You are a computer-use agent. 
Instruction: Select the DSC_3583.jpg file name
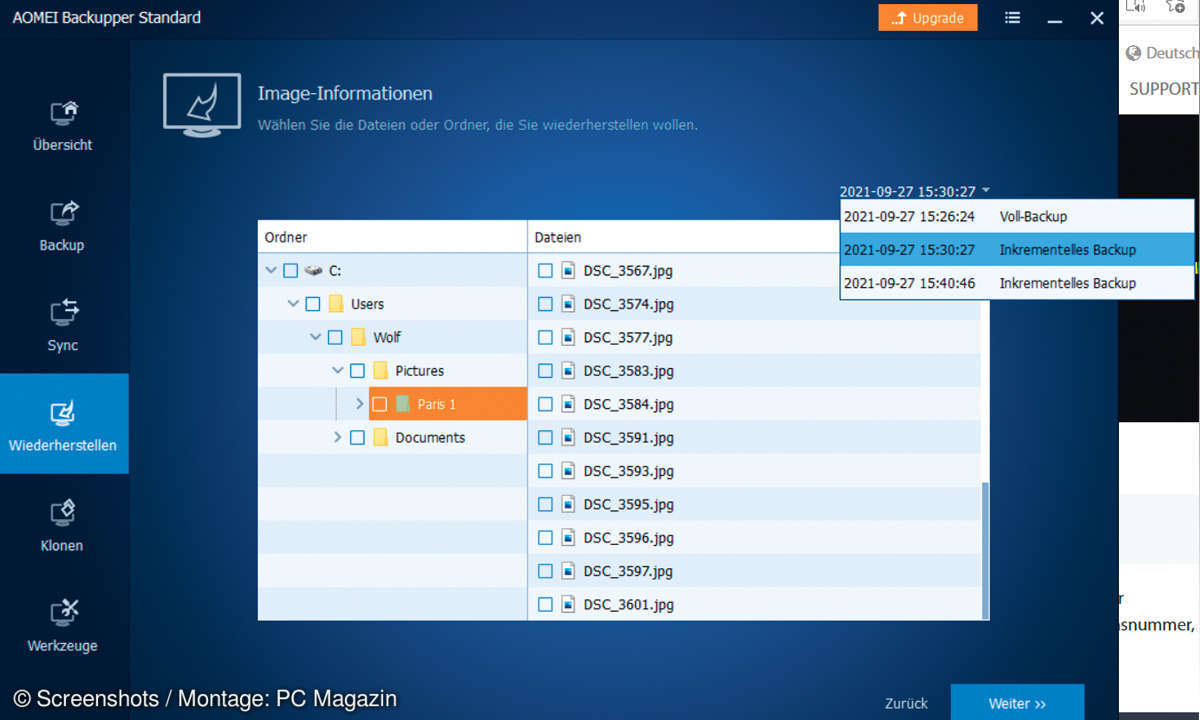(629, 371)
